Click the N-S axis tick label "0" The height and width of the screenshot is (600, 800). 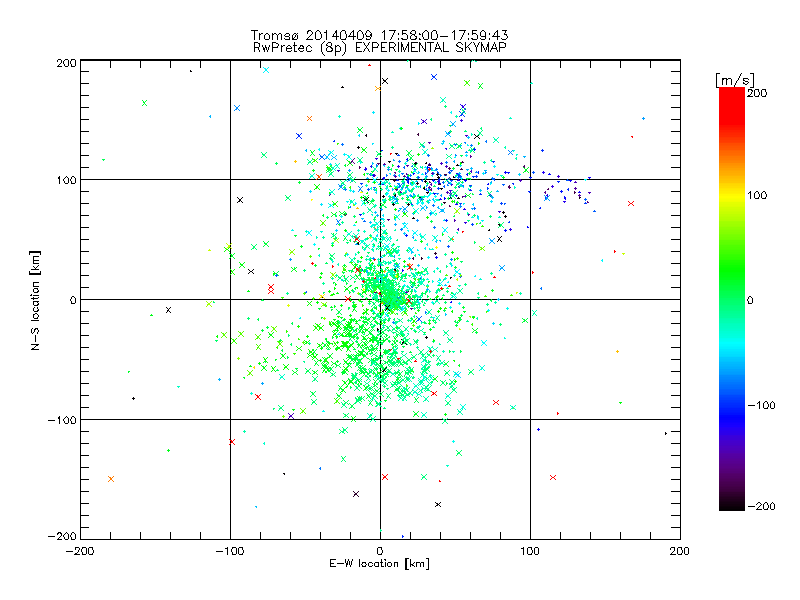[72, 300]
